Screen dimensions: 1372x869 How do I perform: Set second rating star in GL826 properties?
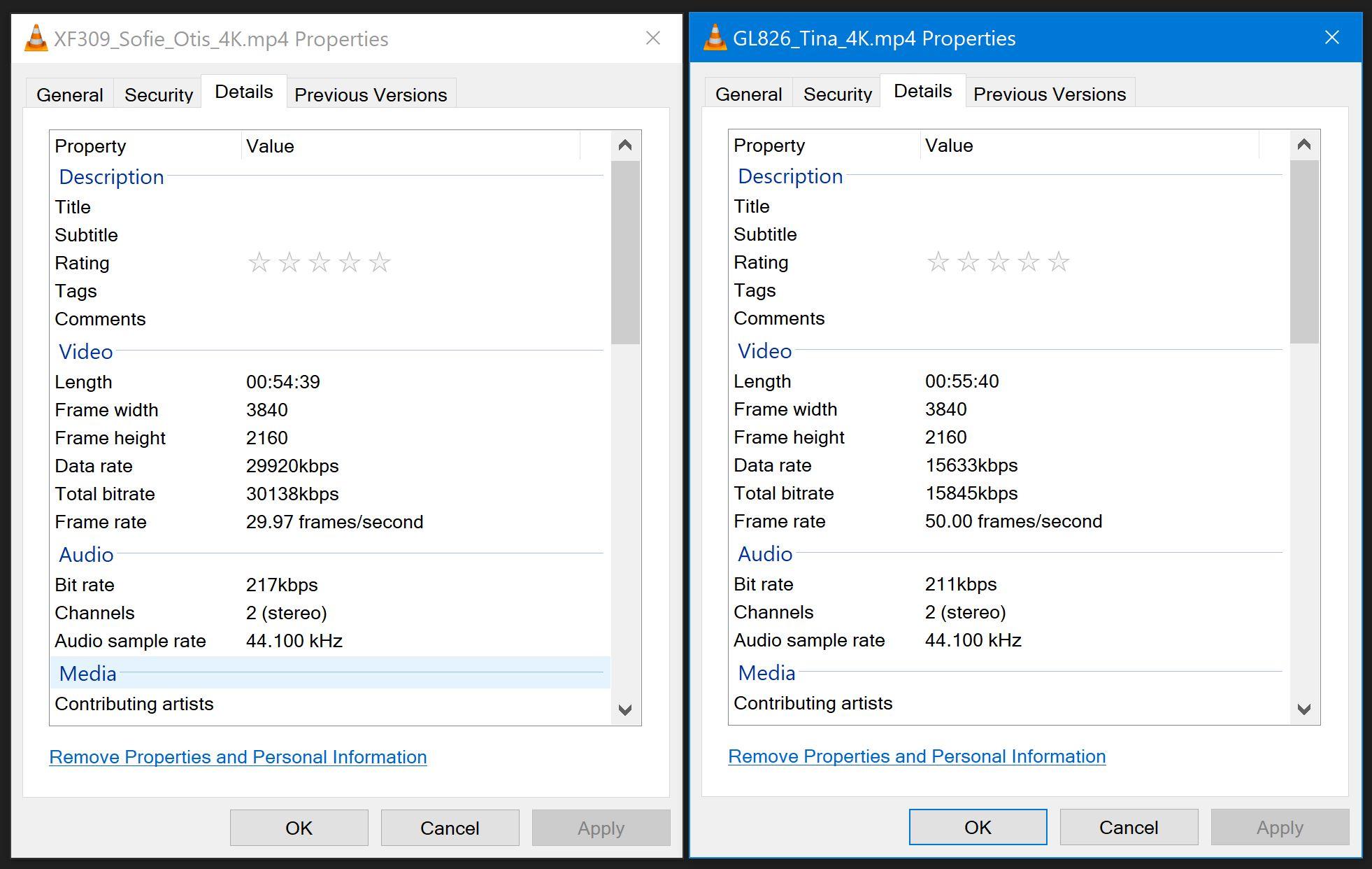(969, 262)
